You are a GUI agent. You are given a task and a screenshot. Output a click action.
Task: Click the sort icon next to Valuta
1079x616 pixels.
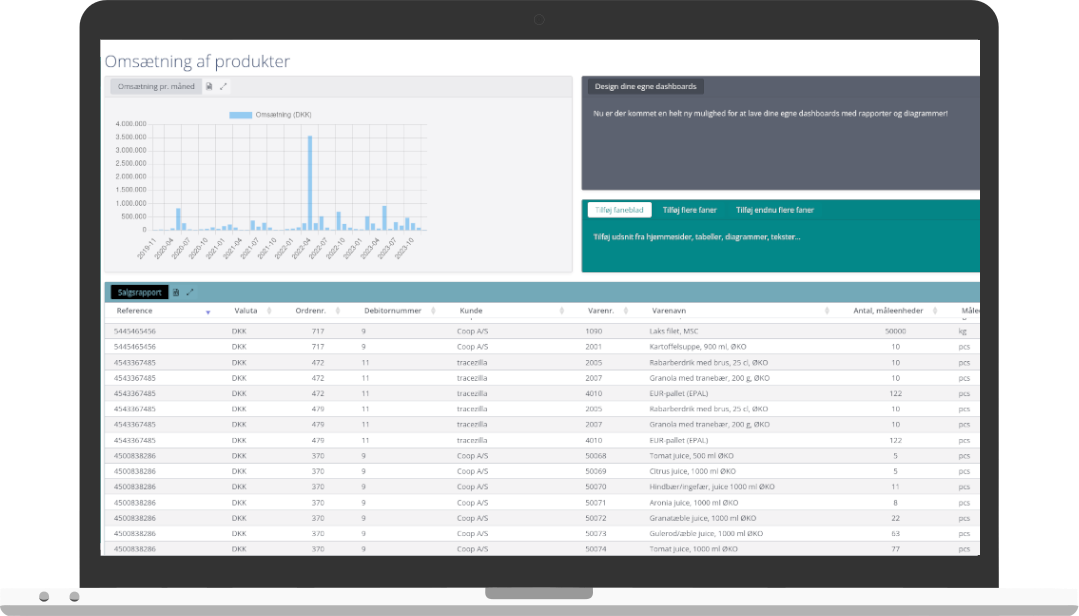click(x=269, y=311)
